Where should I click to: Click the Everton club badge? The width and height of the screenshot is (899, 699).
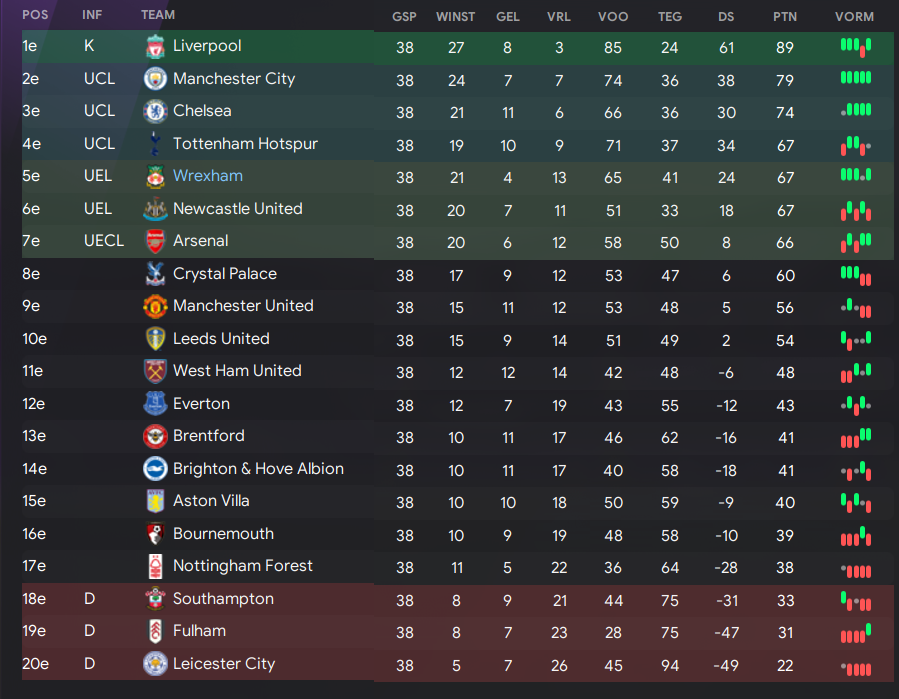tap(155, 404)
